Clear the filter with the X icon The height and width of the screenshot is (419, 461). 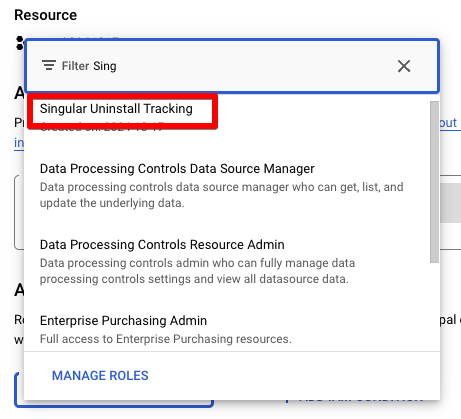pos(404,66)
